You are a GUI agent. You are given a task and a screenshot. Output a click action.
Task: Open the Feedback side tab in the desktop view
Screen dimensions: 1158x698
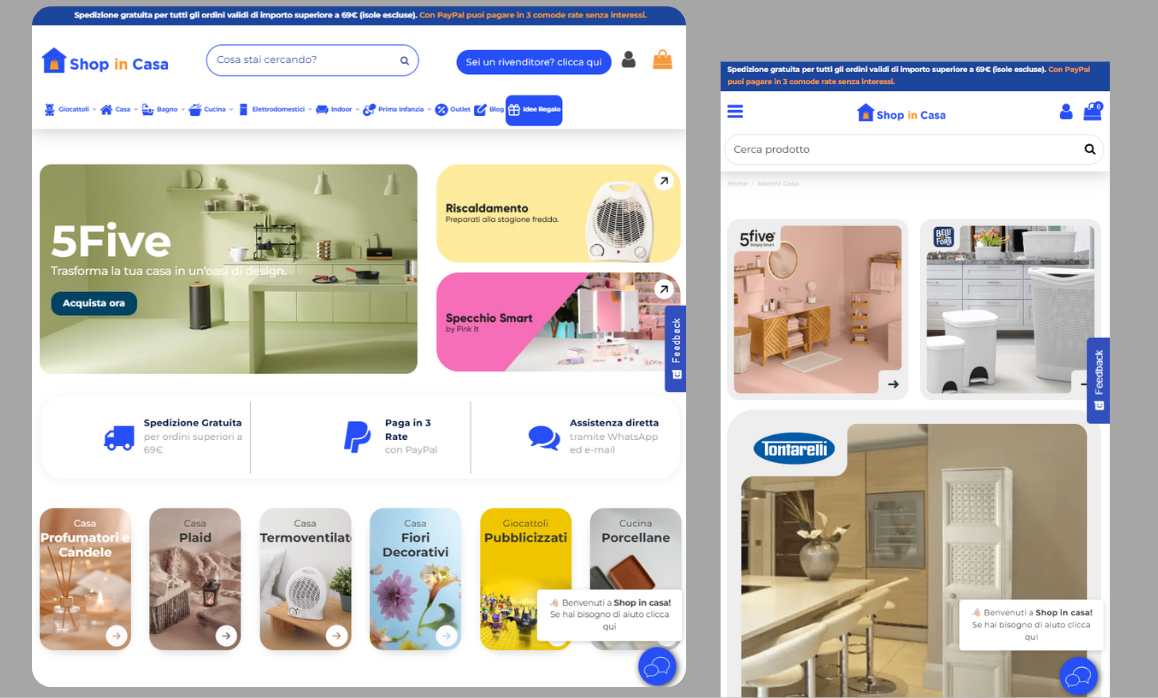point(676,349)
